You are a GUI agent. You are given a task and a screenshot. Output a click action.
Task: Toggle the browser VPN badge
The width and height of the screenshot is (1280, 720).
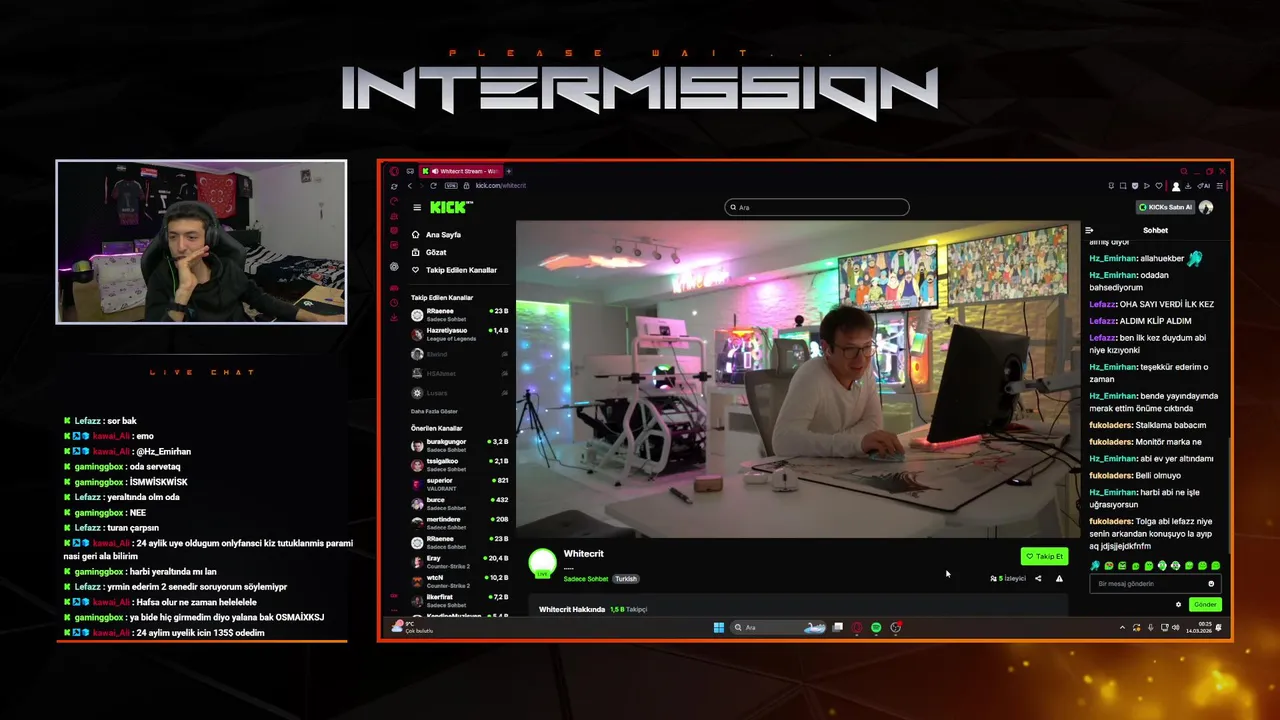(x=451, y=186)
